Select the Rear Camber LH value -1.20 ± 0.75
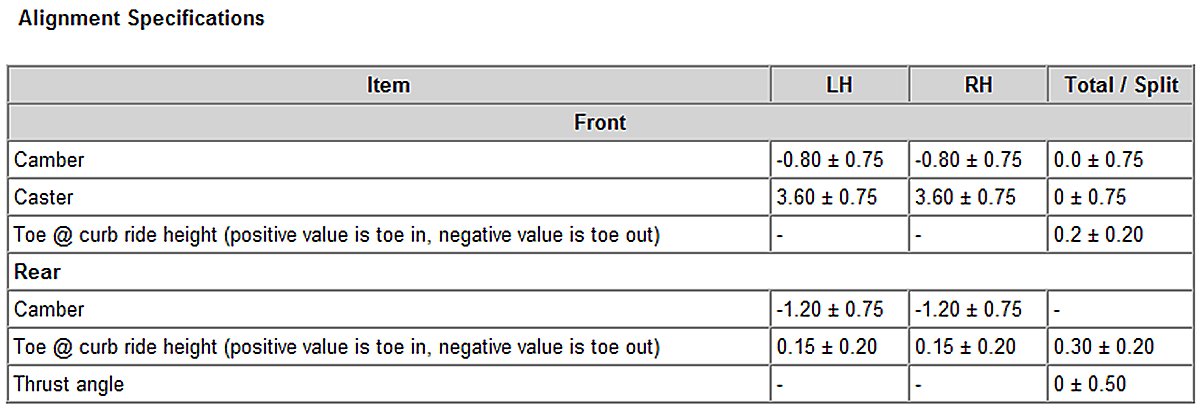This screenshot has height=408, width=1200. [829, 310]
